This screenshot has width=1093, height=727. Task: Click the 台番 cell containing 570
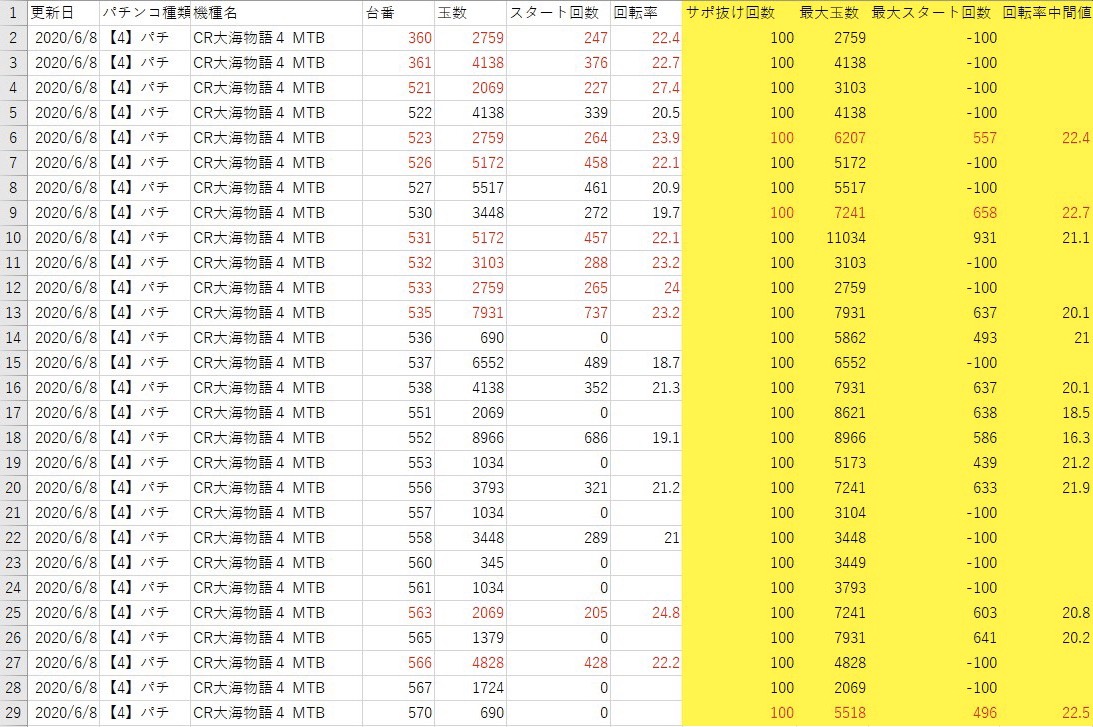pos(400,713)
